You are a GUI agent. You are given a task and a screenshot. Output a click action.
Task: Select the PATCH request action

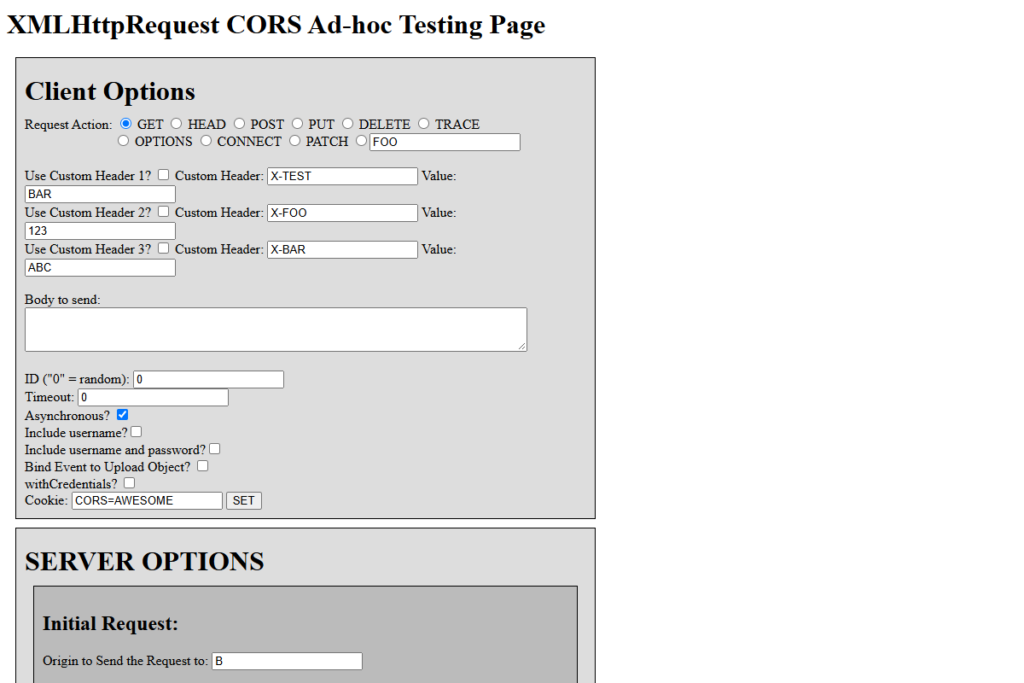click(295, 140)
